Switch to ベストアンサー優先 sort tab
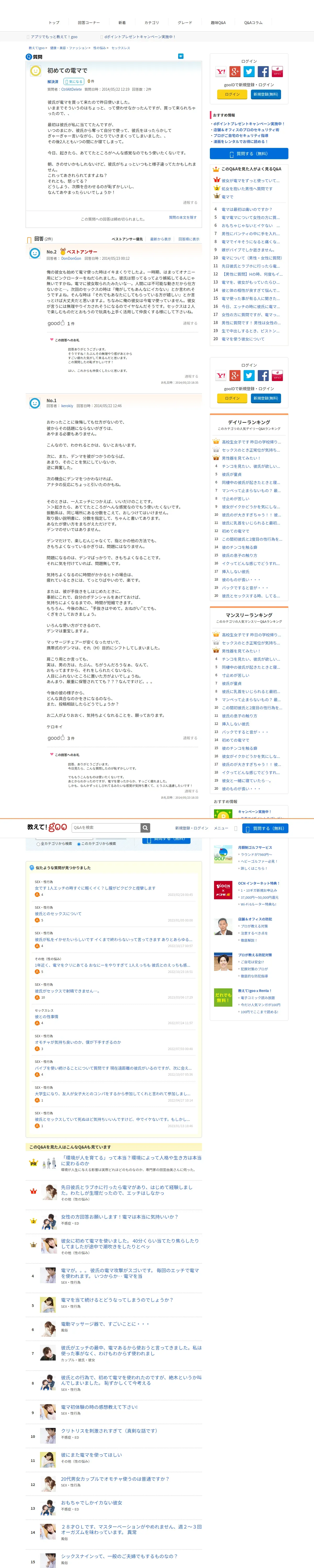This screenshot has width=314, height=1568. (x=127, y=239)
